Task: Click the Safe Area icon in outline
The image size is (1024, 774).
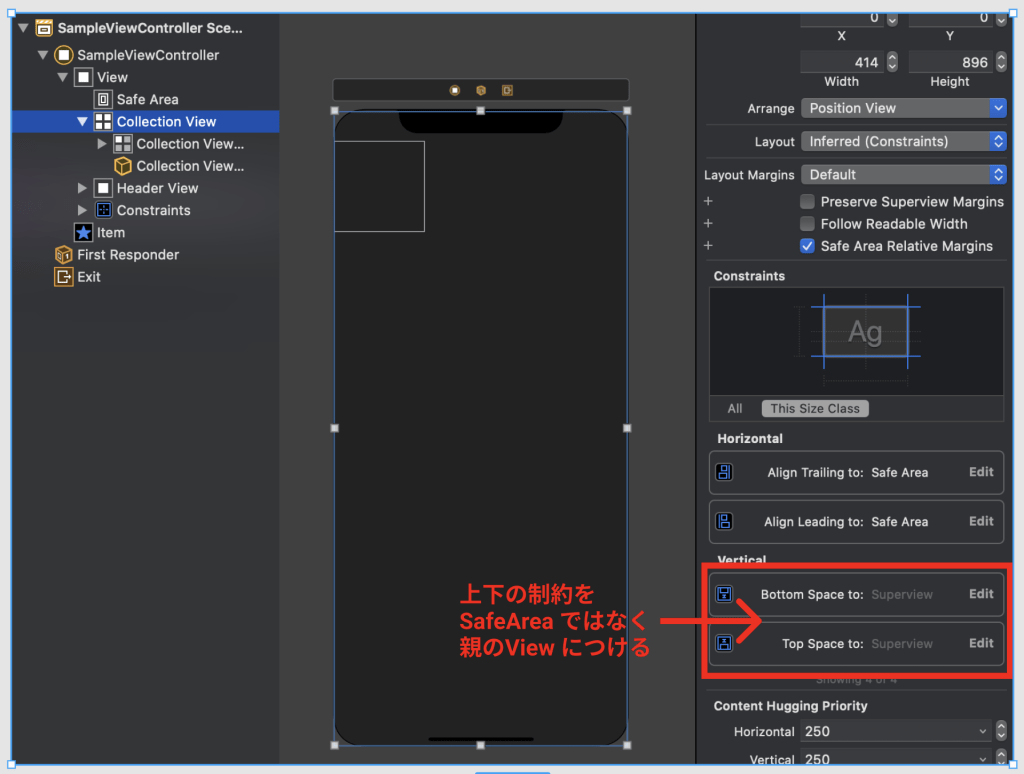Action: pos(103,99)
